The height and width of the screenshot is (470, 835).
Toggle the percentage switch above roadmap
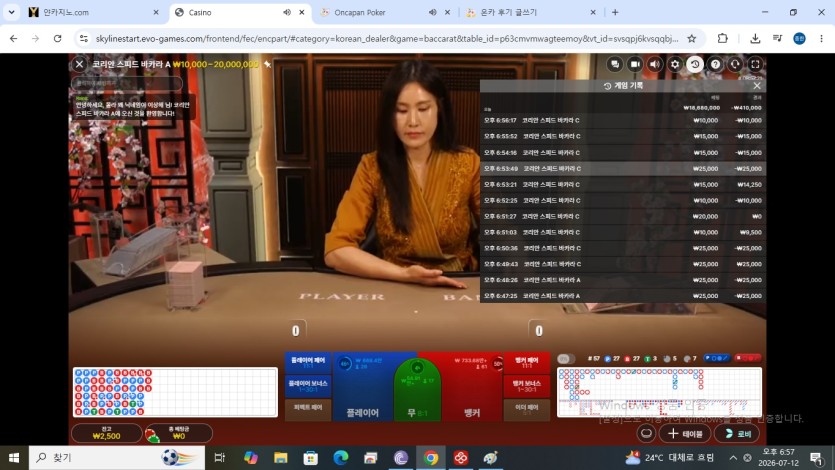tap(566, 359)
